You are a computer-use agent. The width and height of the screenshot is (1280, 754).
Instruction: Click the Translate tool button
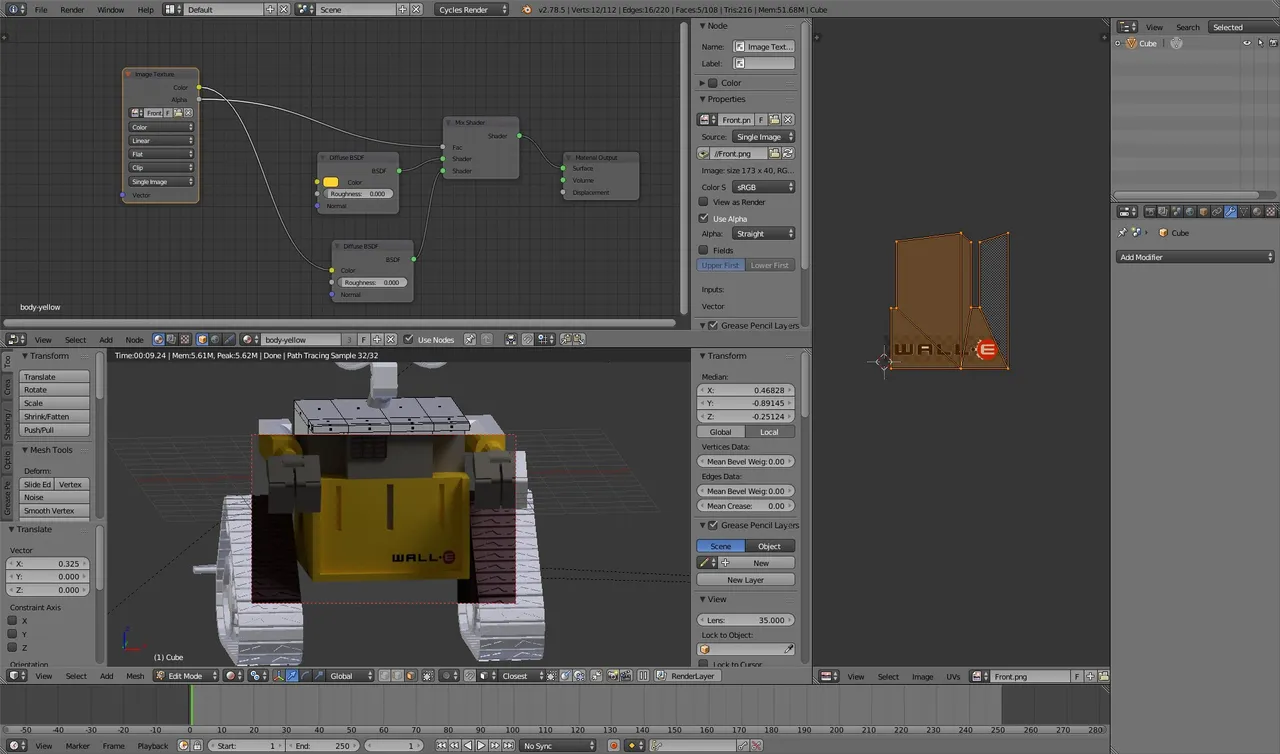56,377
